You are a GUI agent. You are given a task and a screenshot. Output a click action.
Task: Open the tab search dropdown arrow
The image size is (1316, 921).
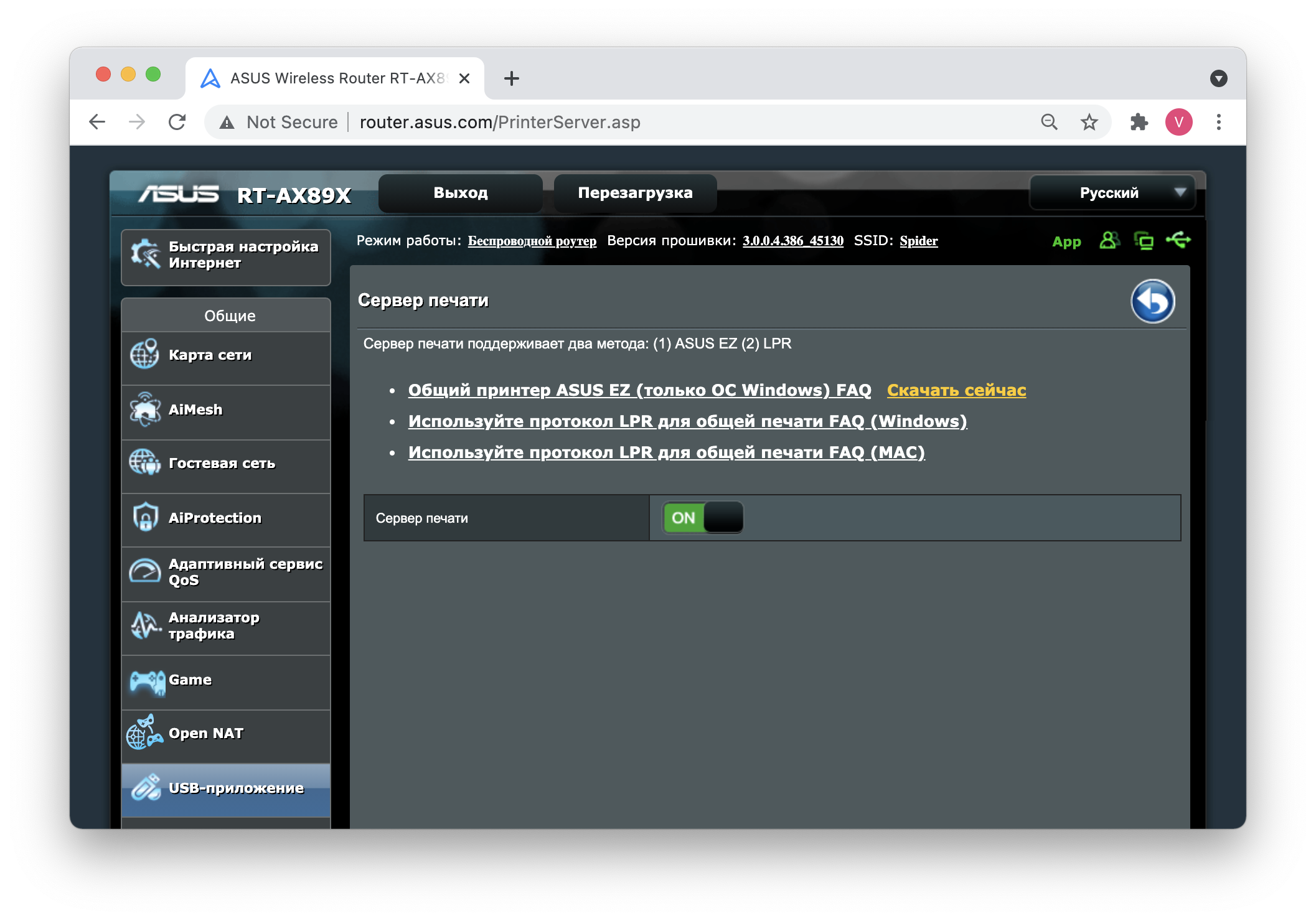click(1218, 78)
